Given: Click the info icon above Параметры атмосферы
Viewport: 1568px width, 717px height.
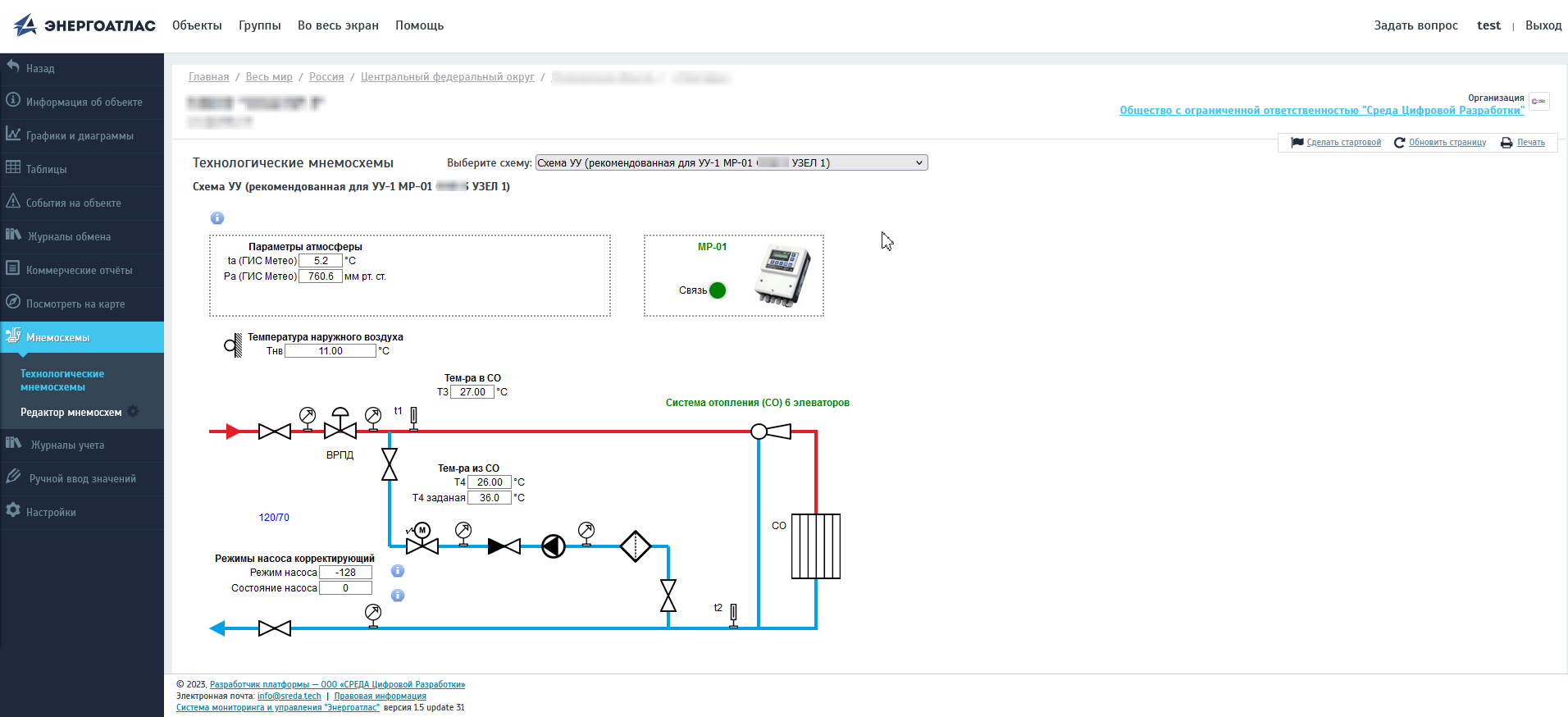Looking at the screenshot, I should (x=217, y=218).
